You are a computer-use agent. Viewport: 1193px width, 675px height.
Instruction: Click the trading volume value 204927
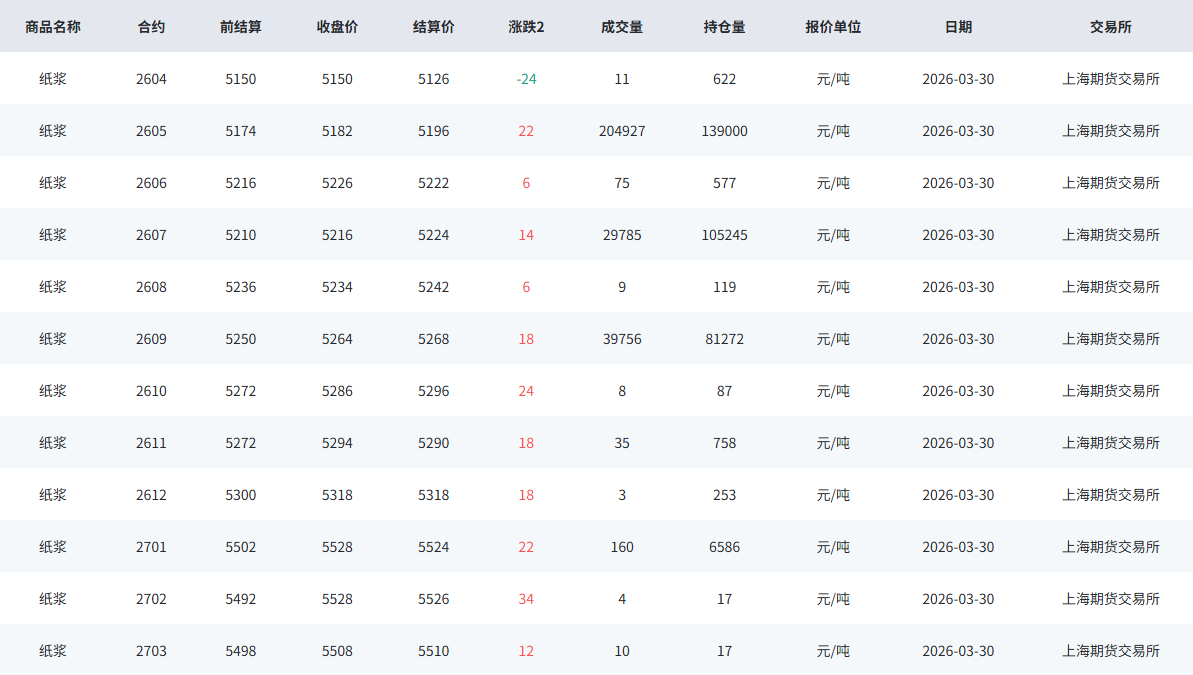[x=622, y=131]
